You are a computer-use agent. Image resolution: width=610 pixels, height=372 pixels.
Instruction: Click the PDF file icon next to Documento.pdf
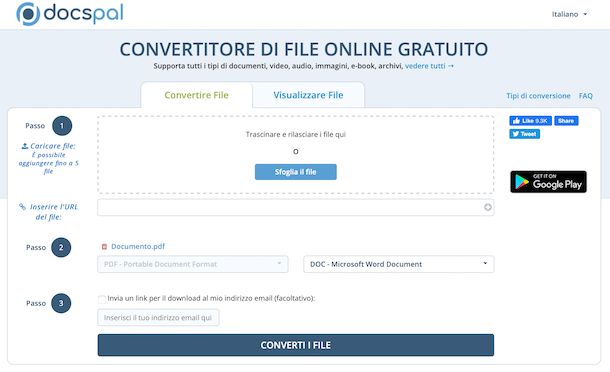point(104,247)
